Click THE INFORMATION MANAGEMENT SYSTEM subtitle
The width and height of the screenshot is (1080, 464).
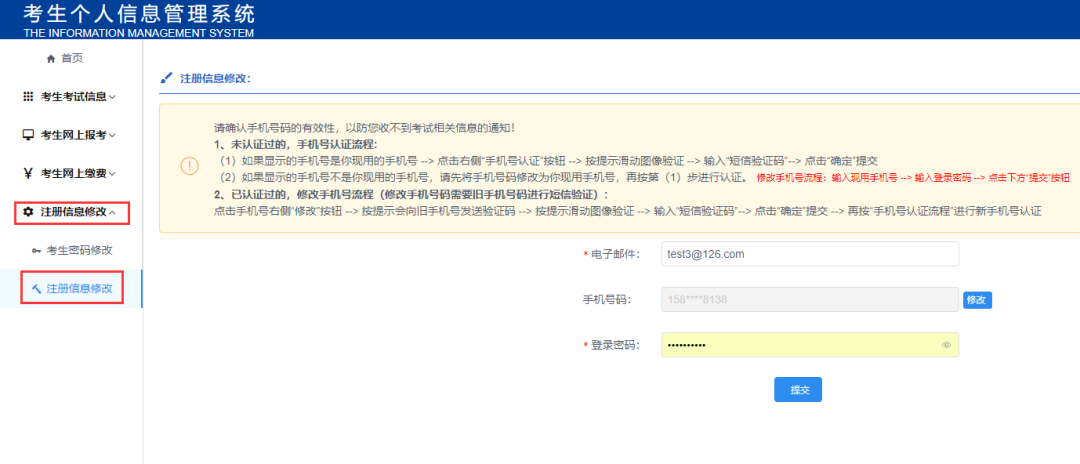pos(138,33)
